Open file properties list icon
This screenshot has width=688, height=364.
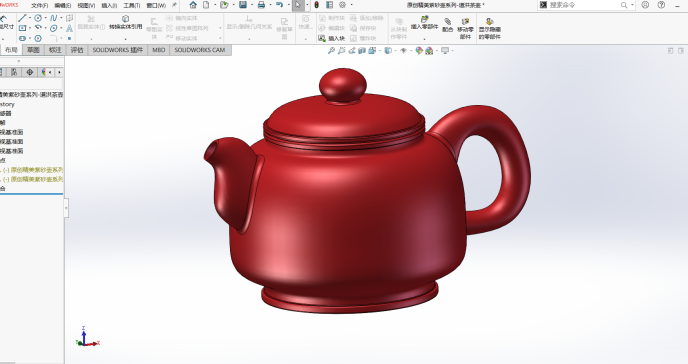click(x=330, y=5)
